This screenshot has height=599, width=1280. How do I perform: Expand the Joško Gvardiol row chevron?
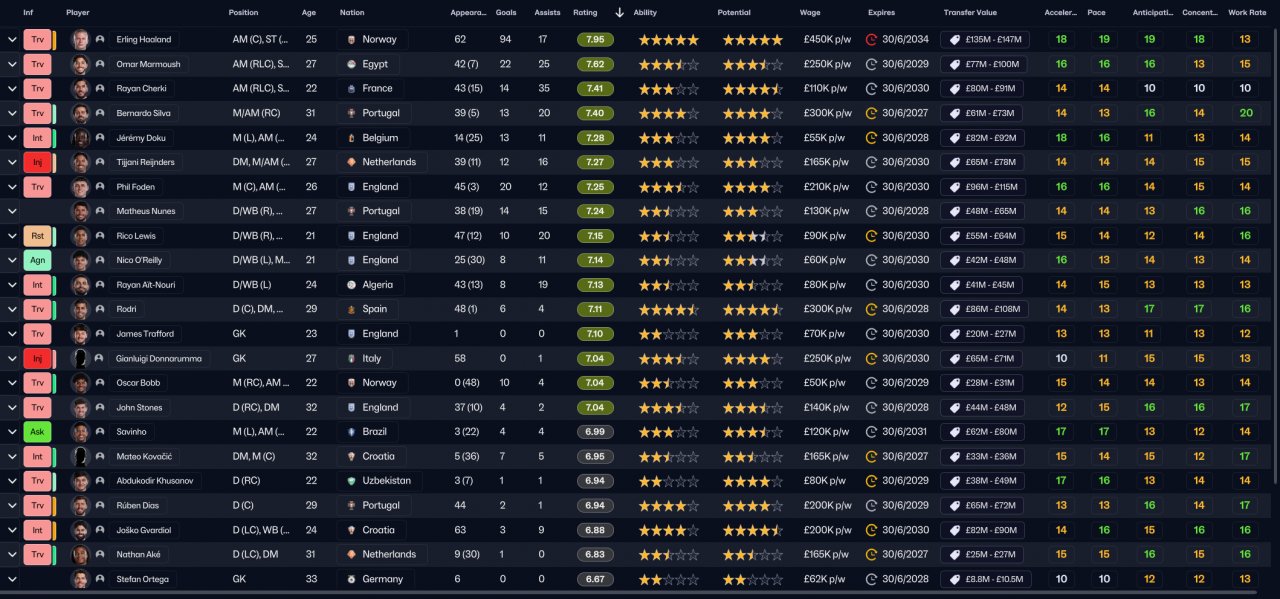[x=12, y=530]
